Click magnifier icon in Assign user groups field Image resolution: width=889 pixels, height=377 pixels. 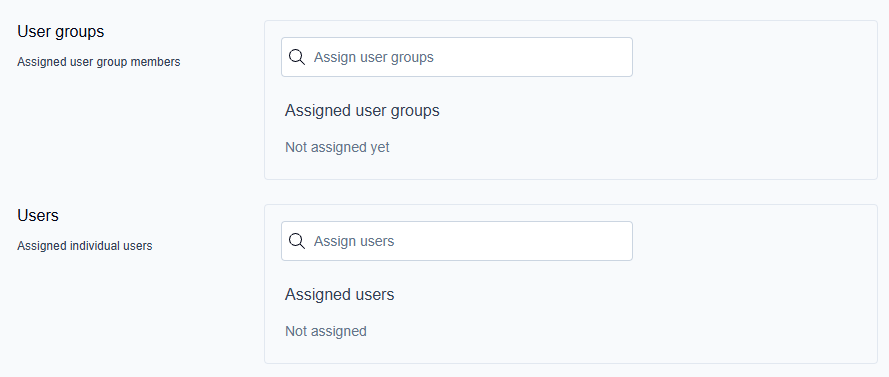coord(297,57)
